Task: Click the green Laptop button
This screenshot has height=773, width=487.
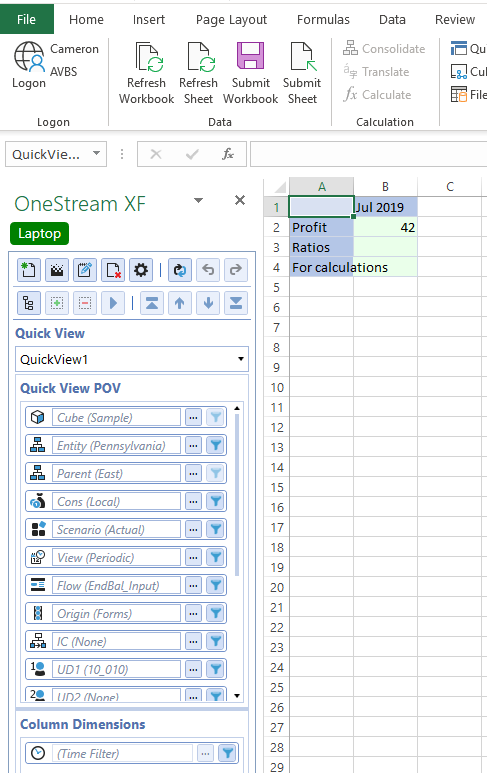Action: (x=39, y=234)
